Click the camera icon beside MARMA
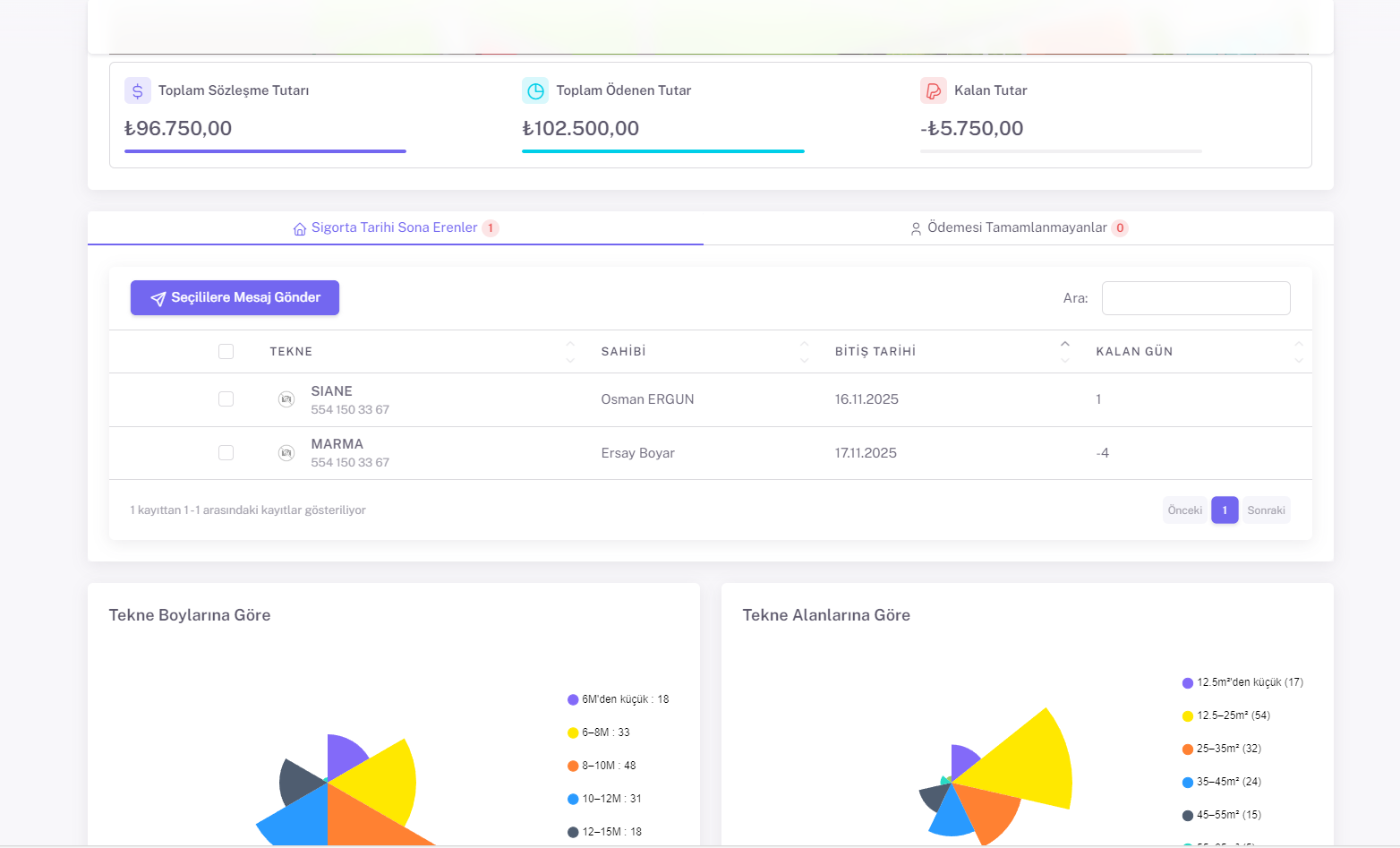1400x848 pixels. click(x=286, y=453)
